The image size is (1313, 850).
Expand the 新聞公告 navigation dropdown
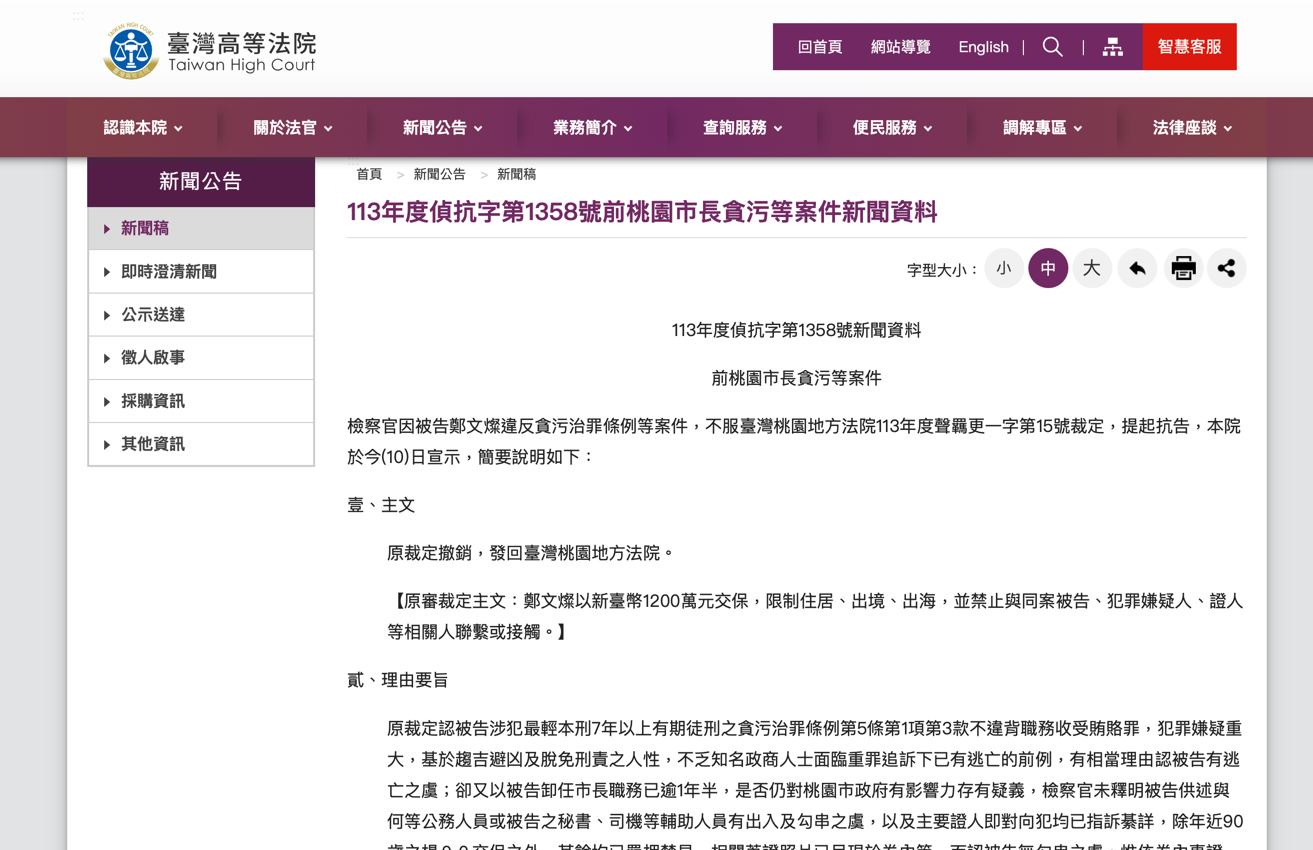[442, 127]
